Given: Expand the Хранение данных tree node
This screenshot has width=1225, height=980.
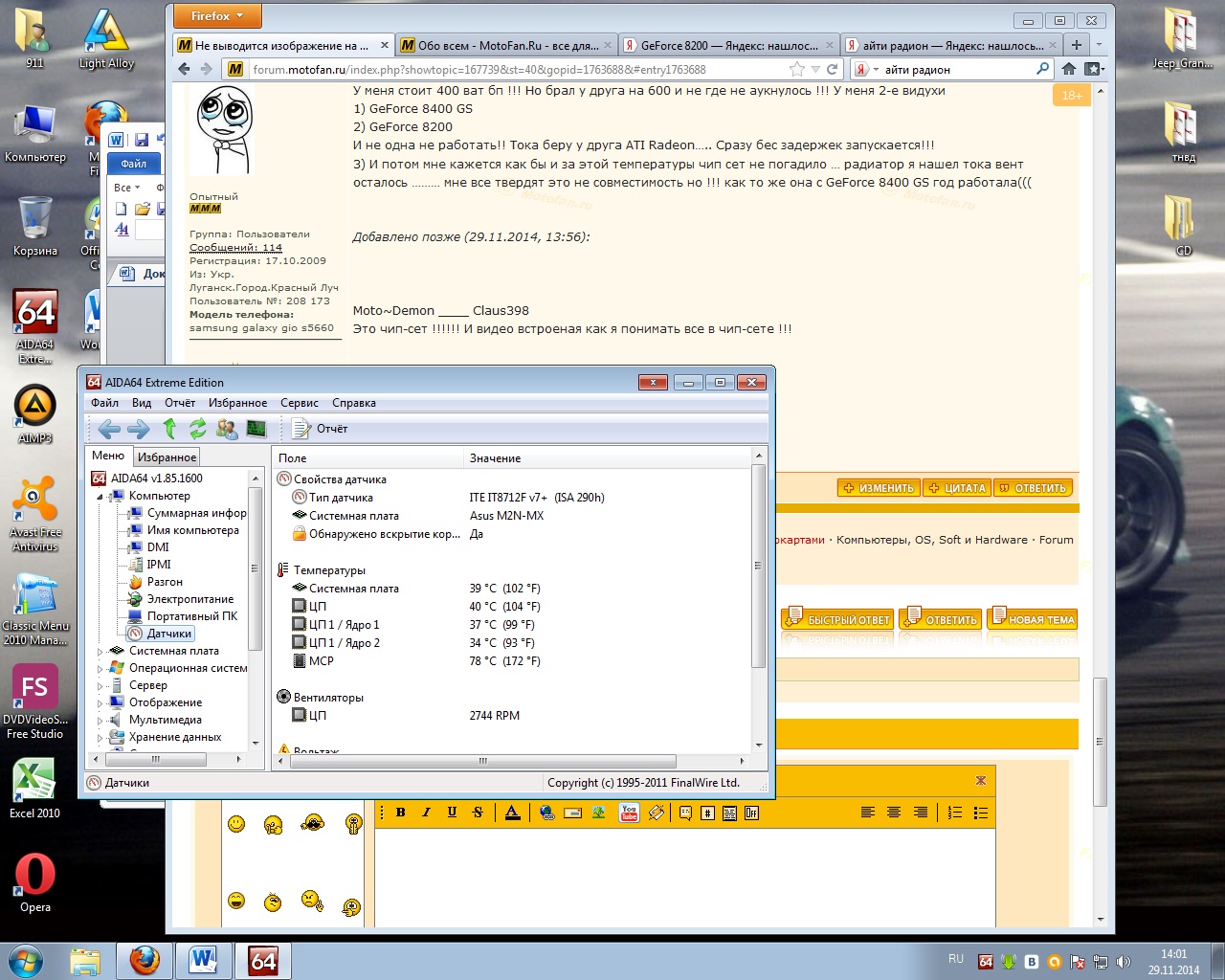Looking at the screenshot, I should click(x=100, y=738).
